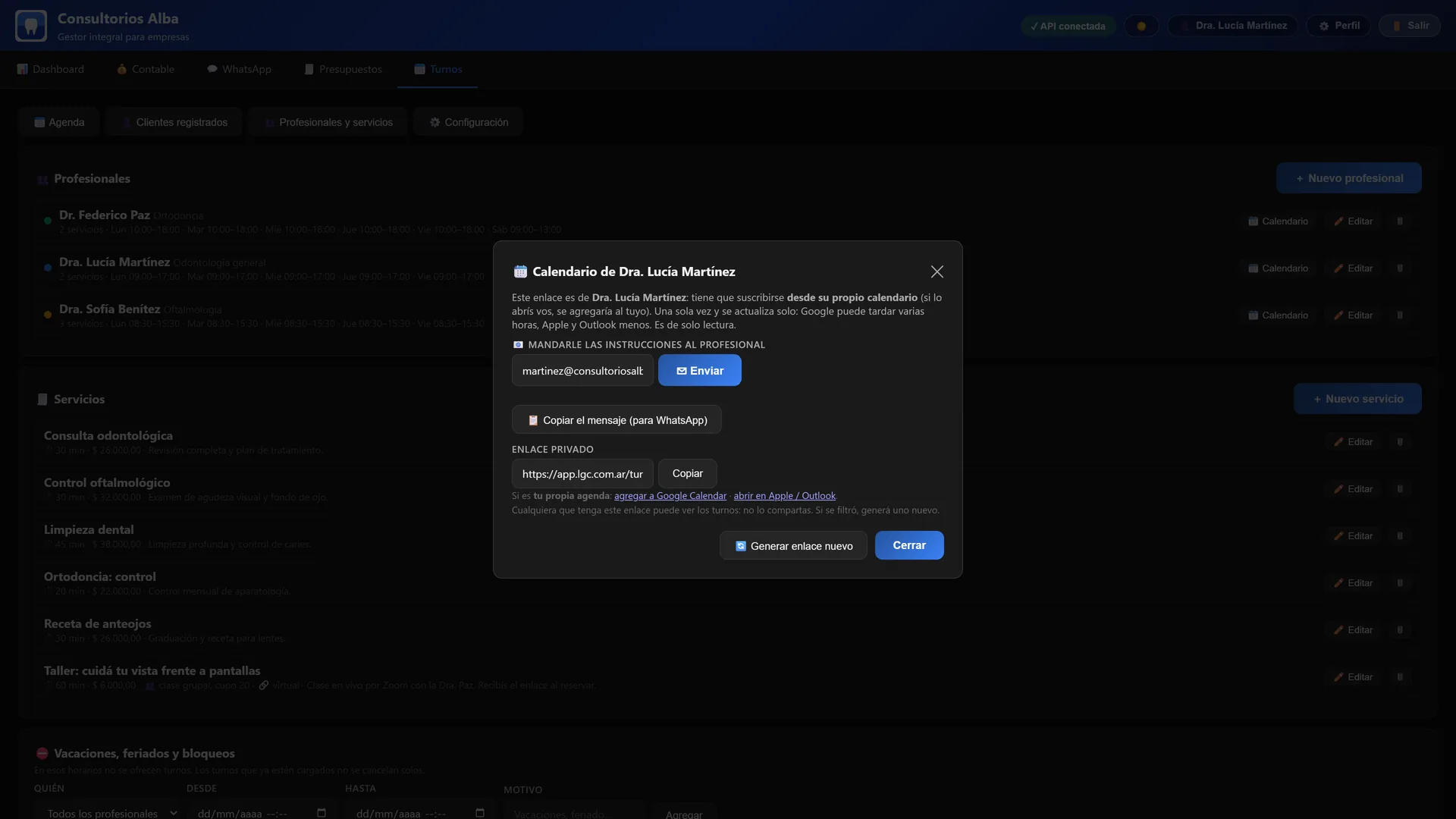Click Salir to log out

pyautogui.click(x=1410, y=26)
